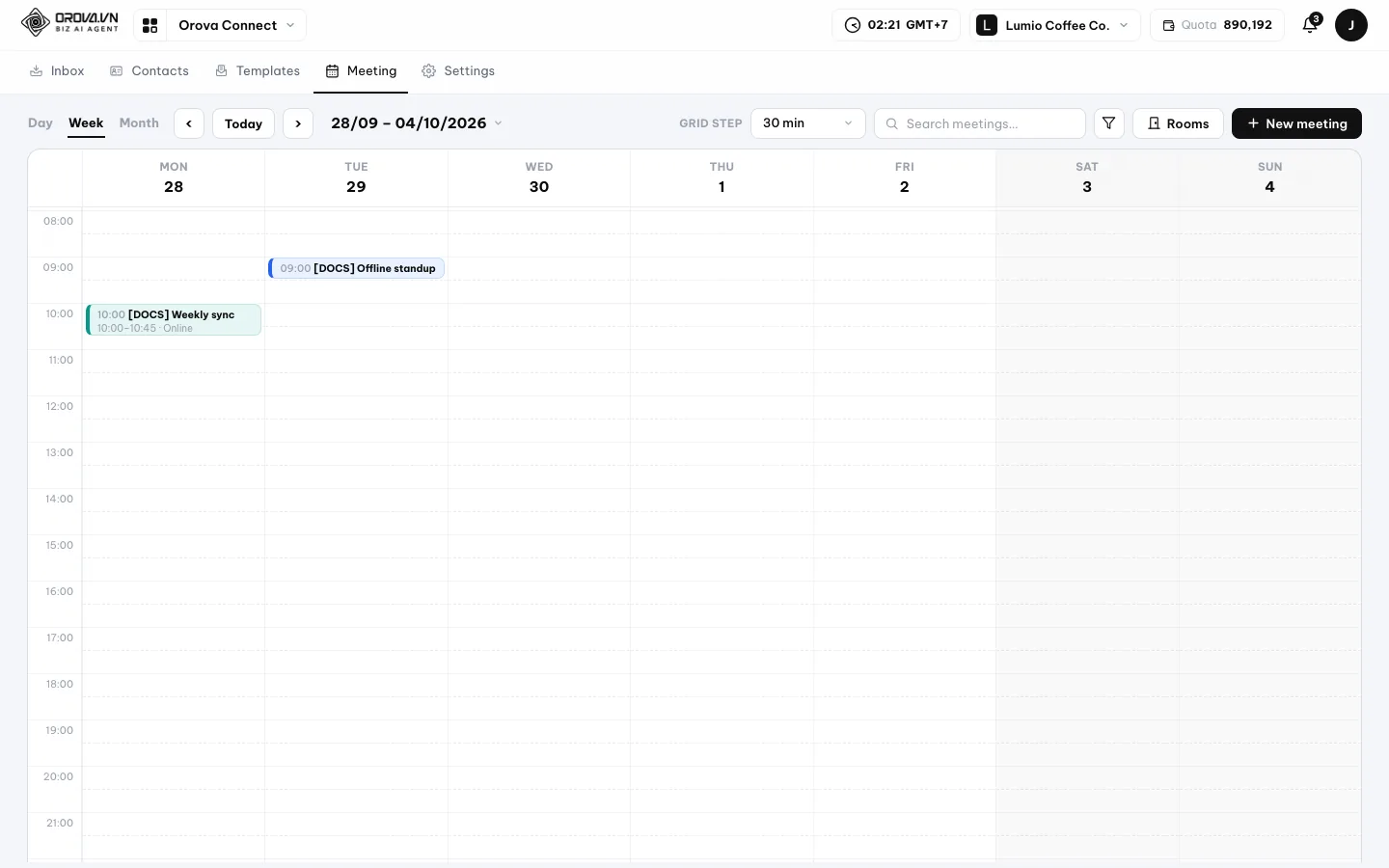Viewport: 1389px width, 868px height.
Task: Click the clock showing 02:21 GMT+7
Action: point(896,25)
